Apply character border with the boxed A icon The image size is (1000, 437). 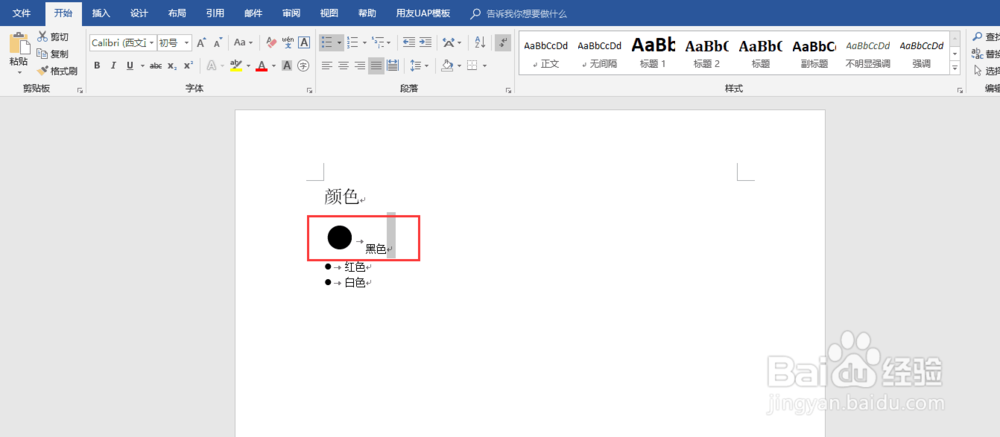pos(304,43)
